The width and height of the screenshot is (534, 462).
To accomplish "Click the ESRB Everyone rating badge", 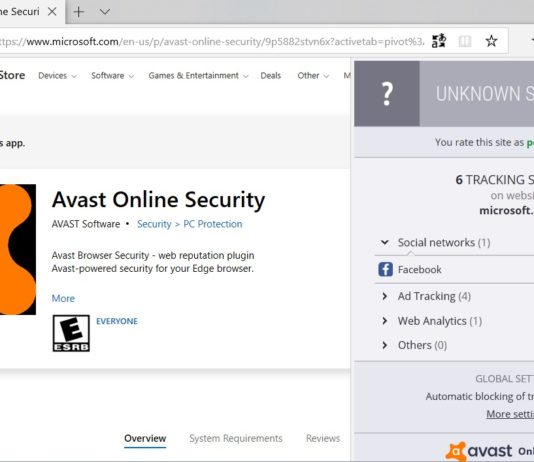I will click(71, 333).
